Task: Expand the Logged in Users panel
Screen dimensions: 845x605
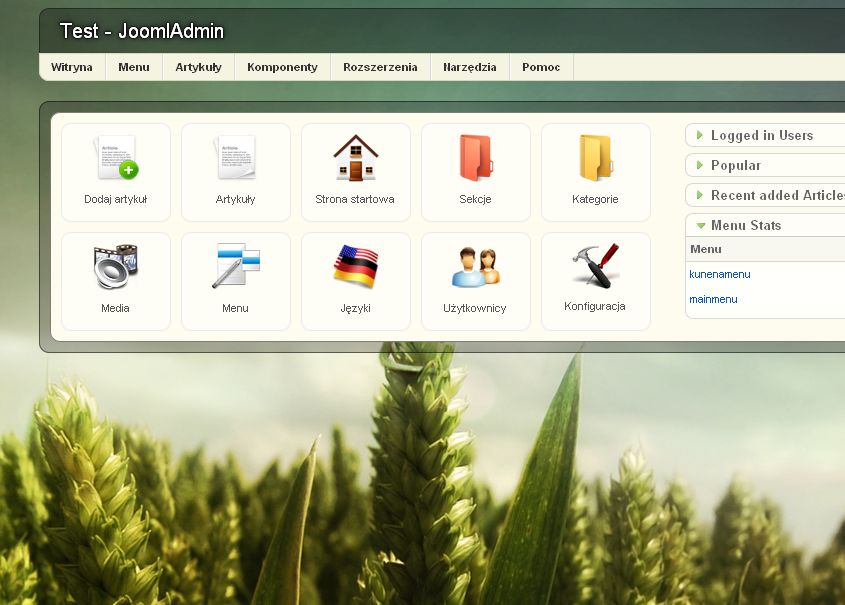Action: click(x=761, y=135)
